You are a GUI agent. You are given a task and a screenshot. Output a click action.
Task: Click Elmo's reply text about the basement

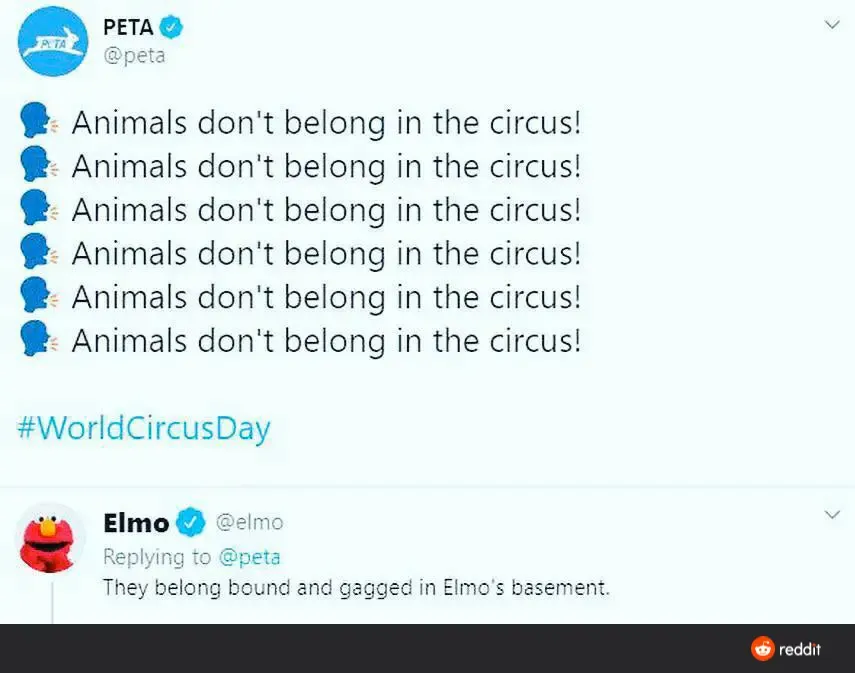(356, 587)
